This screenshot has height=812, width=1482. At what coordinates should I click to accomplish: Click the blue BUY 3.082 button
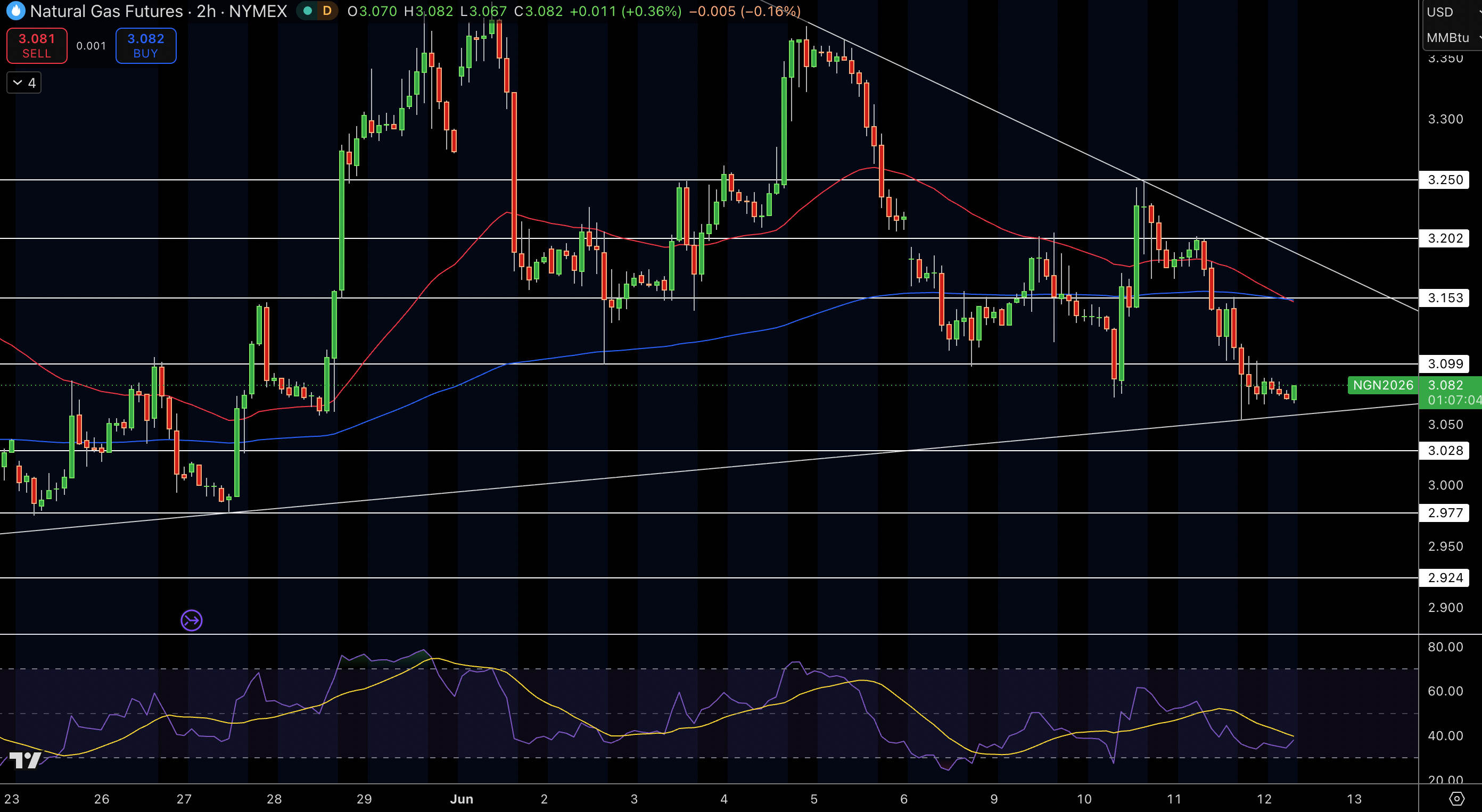145,45
